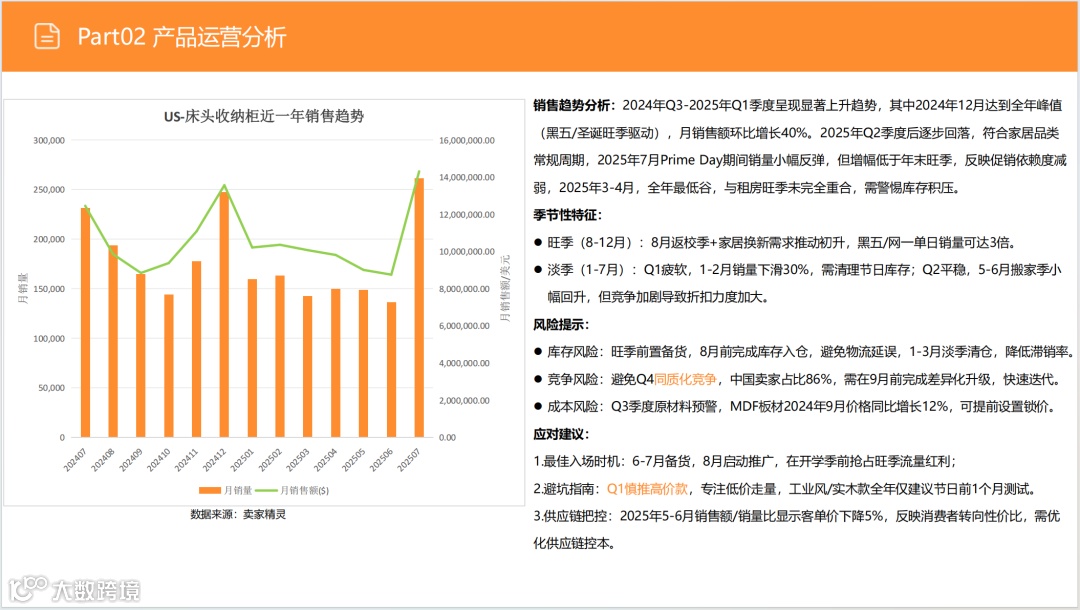Click the '应对建议:' heading
The width and height of the screenshot is (1080, 610).
[x=561, y=434]
